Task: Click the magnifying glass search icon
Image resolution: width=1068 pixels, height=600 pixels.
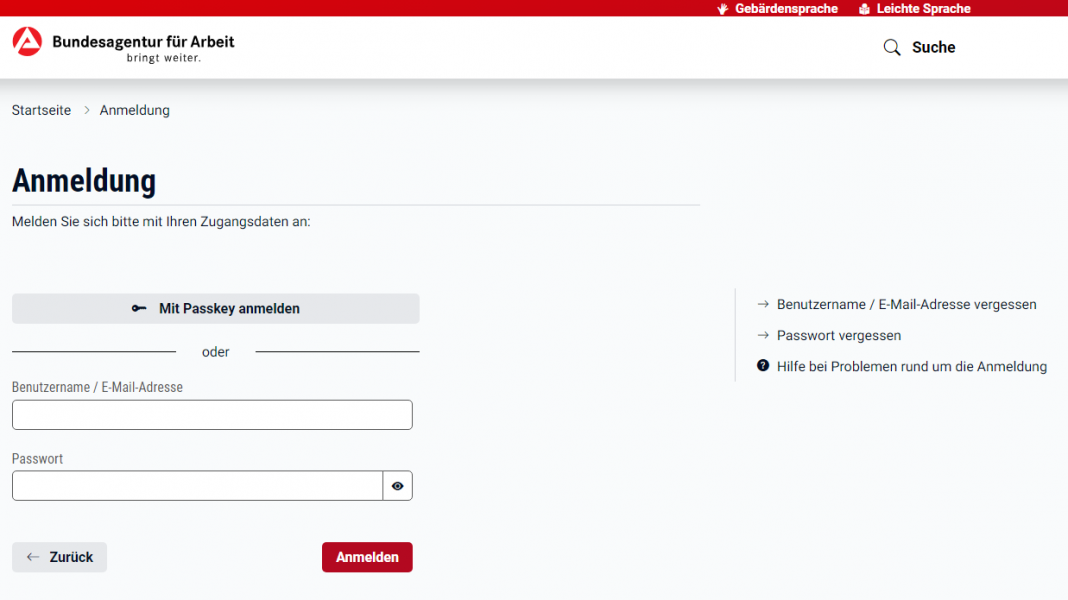Action: 892,47
